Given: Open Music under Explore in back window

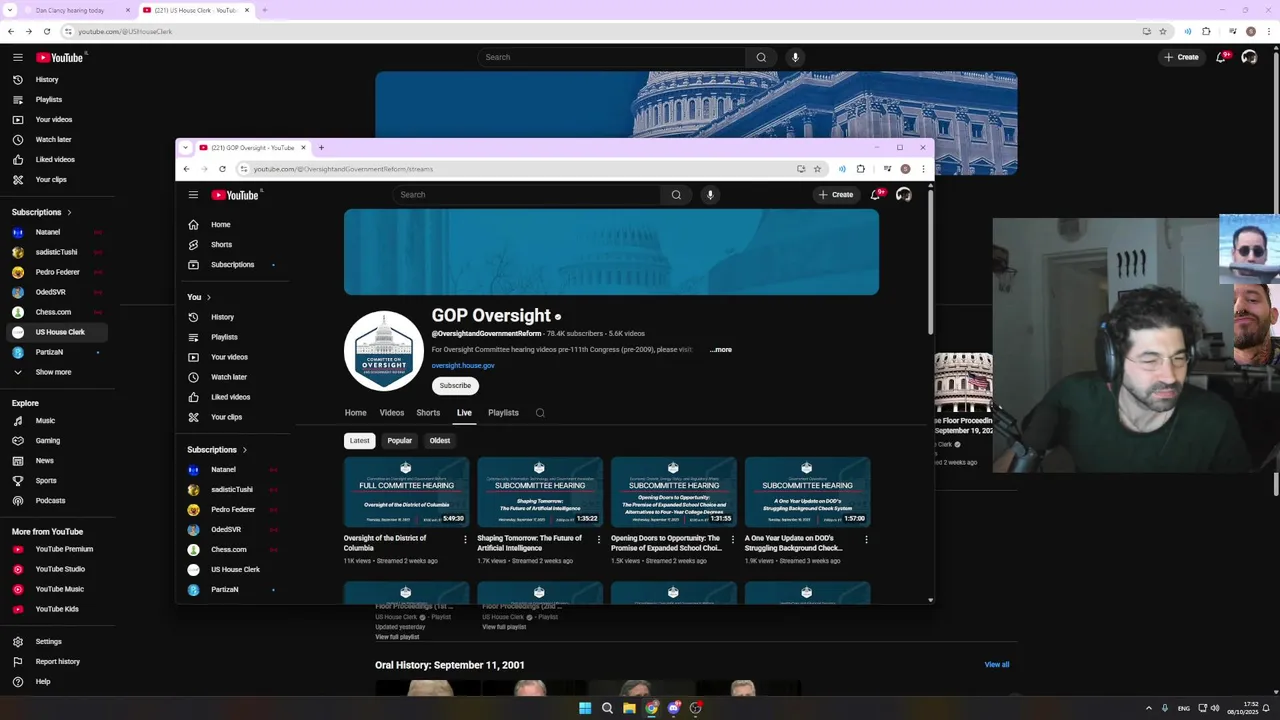Looking at the screenshot, I should [46, 421].
